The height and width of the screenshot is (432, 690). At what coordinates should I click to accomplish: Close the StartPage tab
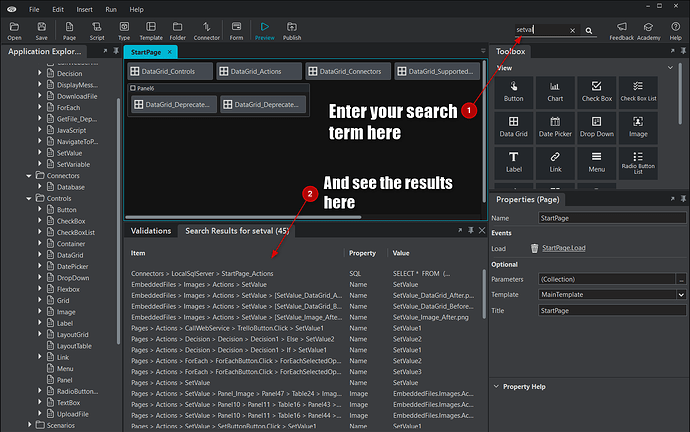click(169, 52)
